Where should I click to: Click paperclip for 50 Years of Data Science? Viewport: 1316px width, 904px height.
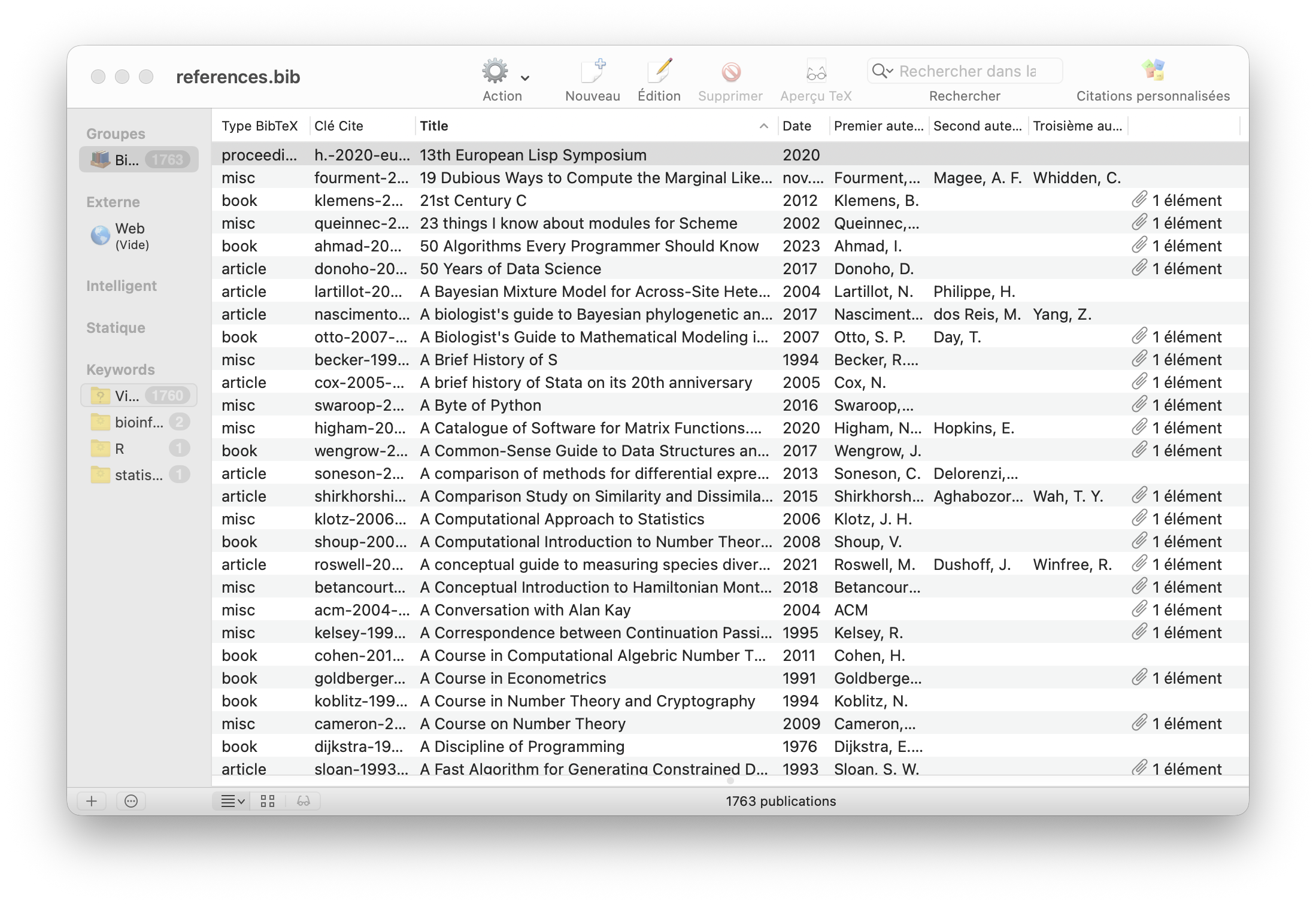click(x=1139, y=268)
